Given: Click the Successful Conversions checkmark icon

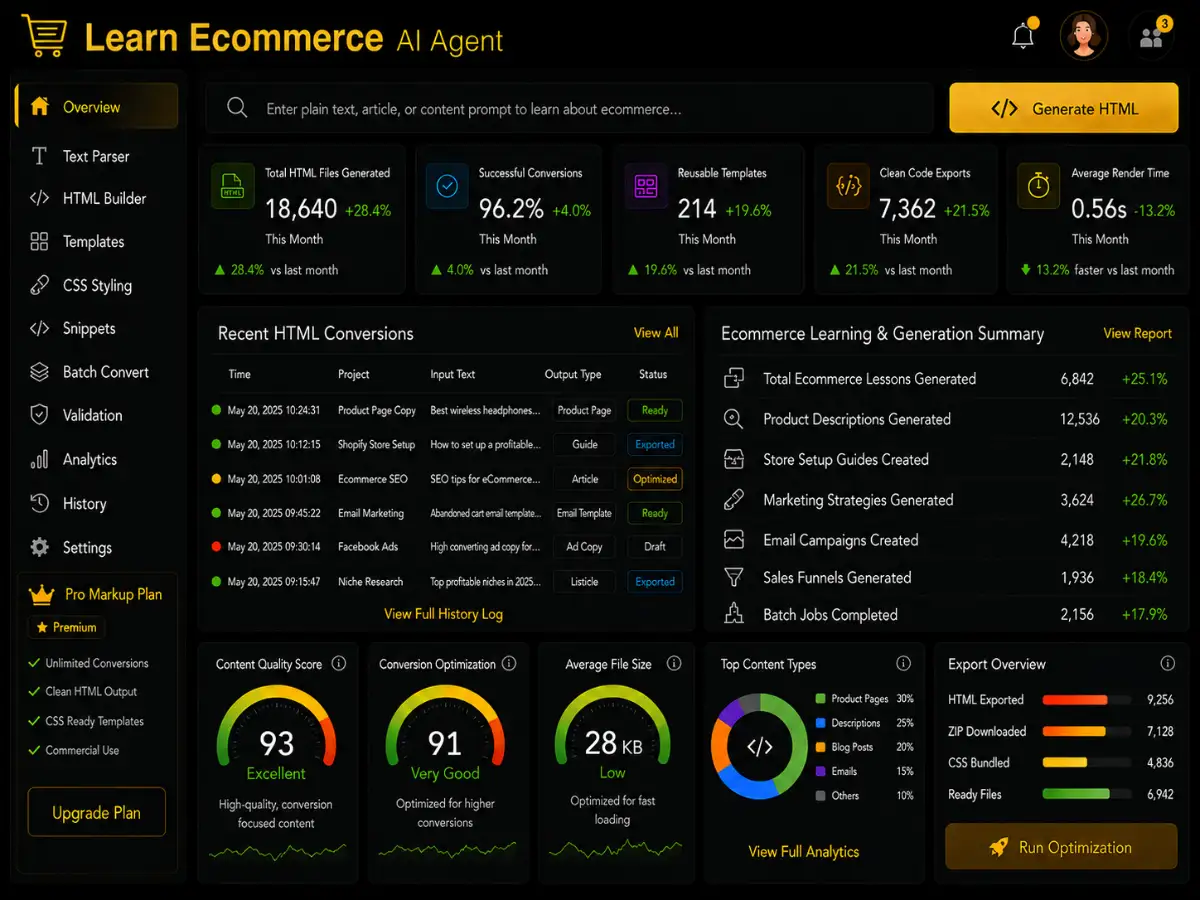Looking at the screenshot, I should [x=446, y=187].
